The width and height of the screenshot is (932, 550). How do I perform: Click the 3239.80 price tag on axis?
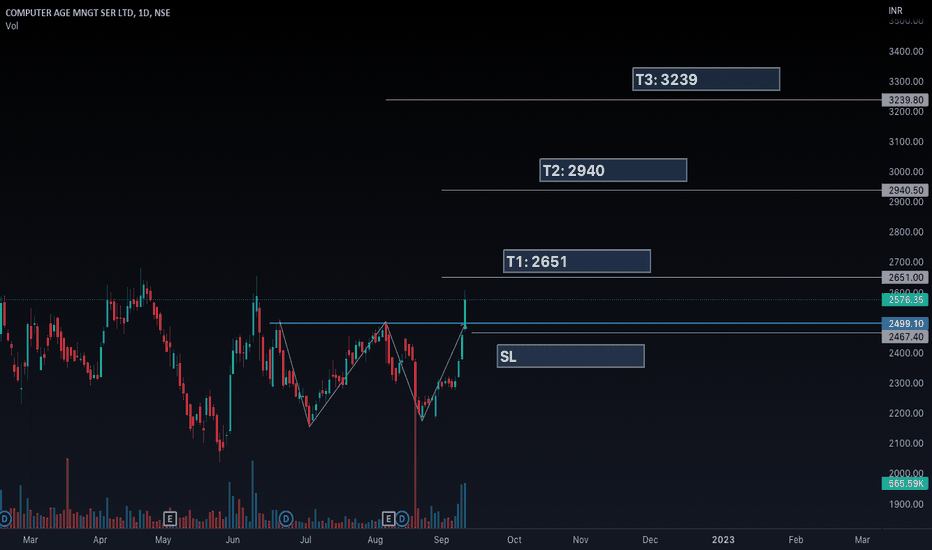click(905, 100)
